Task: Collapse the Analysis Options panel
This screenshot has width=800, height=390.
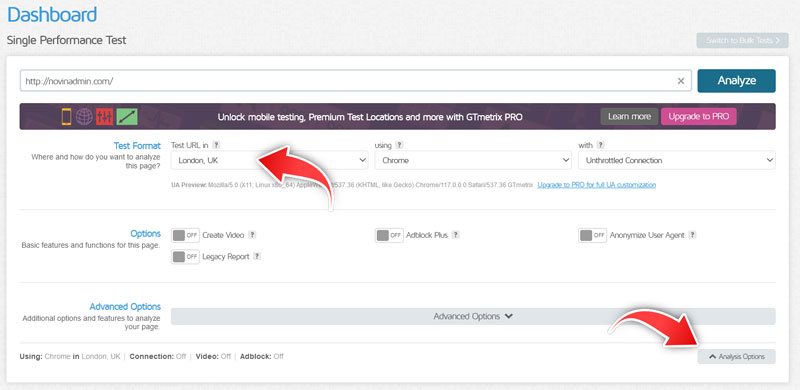Action: 736,357
